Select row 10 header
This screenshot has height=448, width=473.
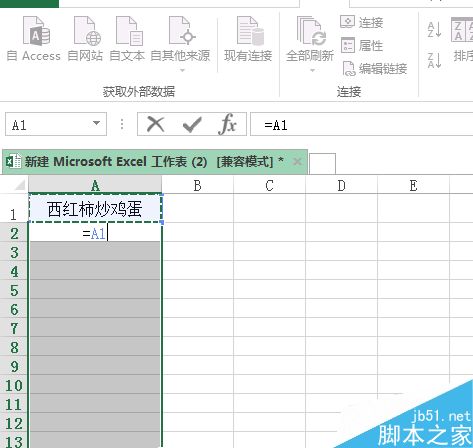tap(14, 385)
